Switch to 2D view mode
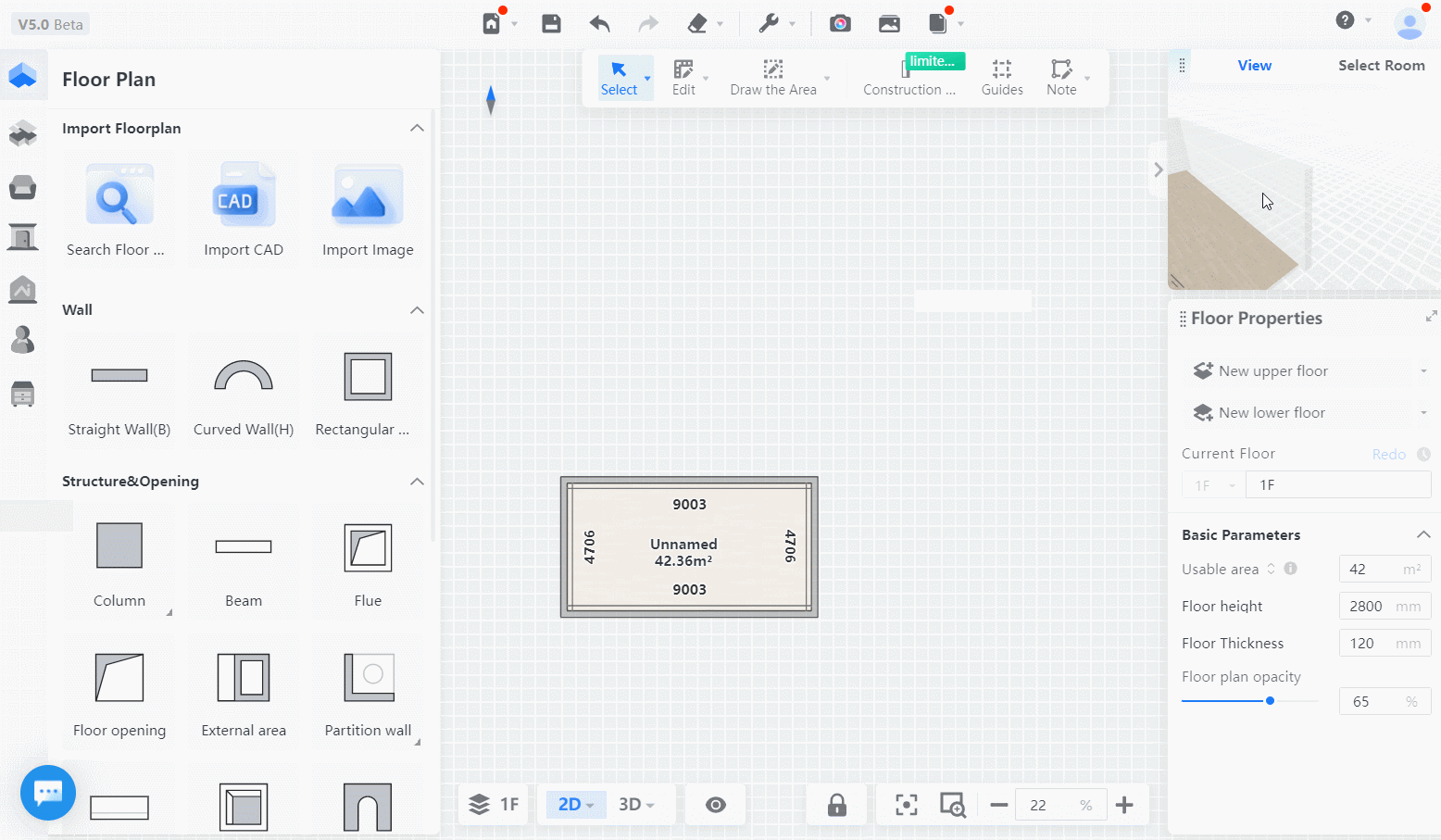Image resolution: width=1441 pixels, height=840 pixels. (x=574, y=804)
